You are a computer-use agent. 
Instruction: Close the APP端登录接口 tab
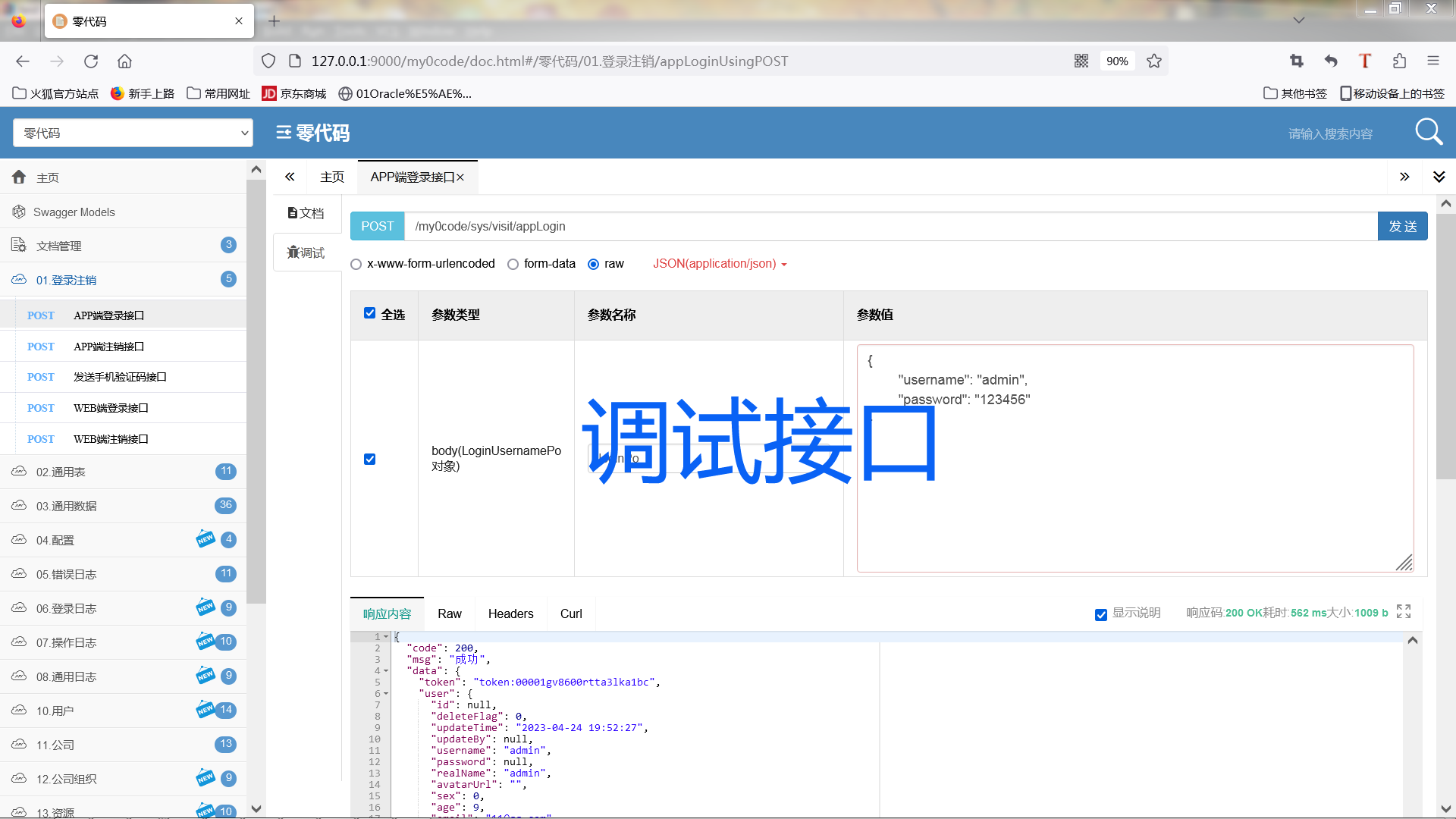(x=460, y=177)
